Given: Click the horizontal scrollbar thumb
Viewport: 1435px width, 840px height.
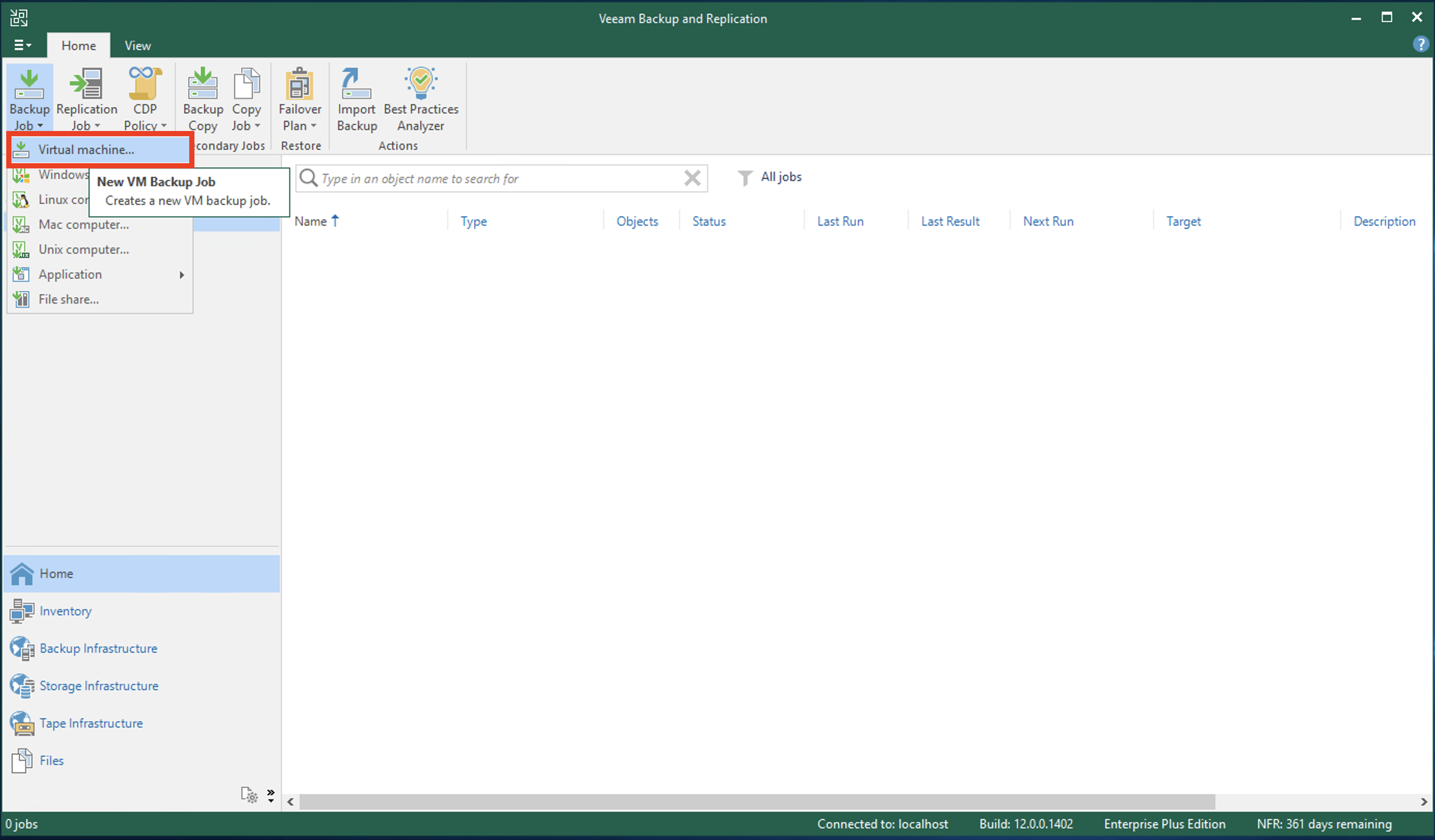Looking at the screenshot, I should pos(758,802).
